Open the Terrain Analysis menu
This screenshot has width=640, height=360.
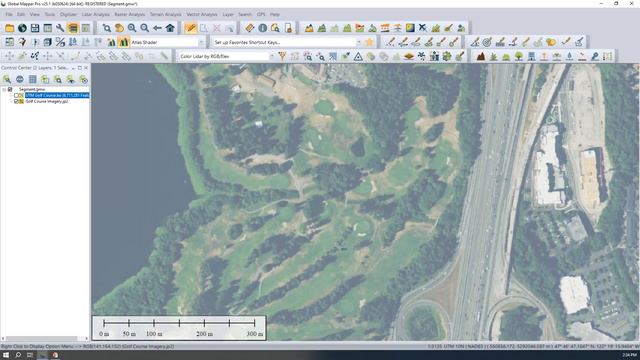165,14
